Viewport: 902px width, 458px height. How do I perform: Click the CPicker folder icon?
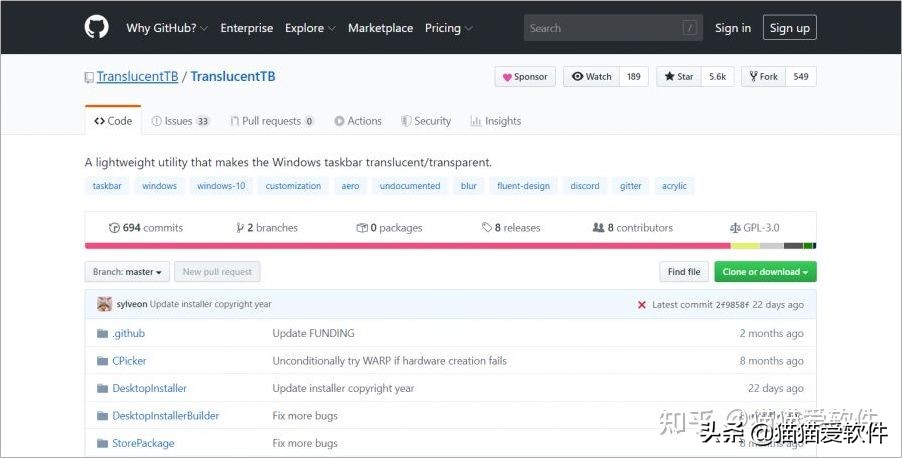point(102,361)
